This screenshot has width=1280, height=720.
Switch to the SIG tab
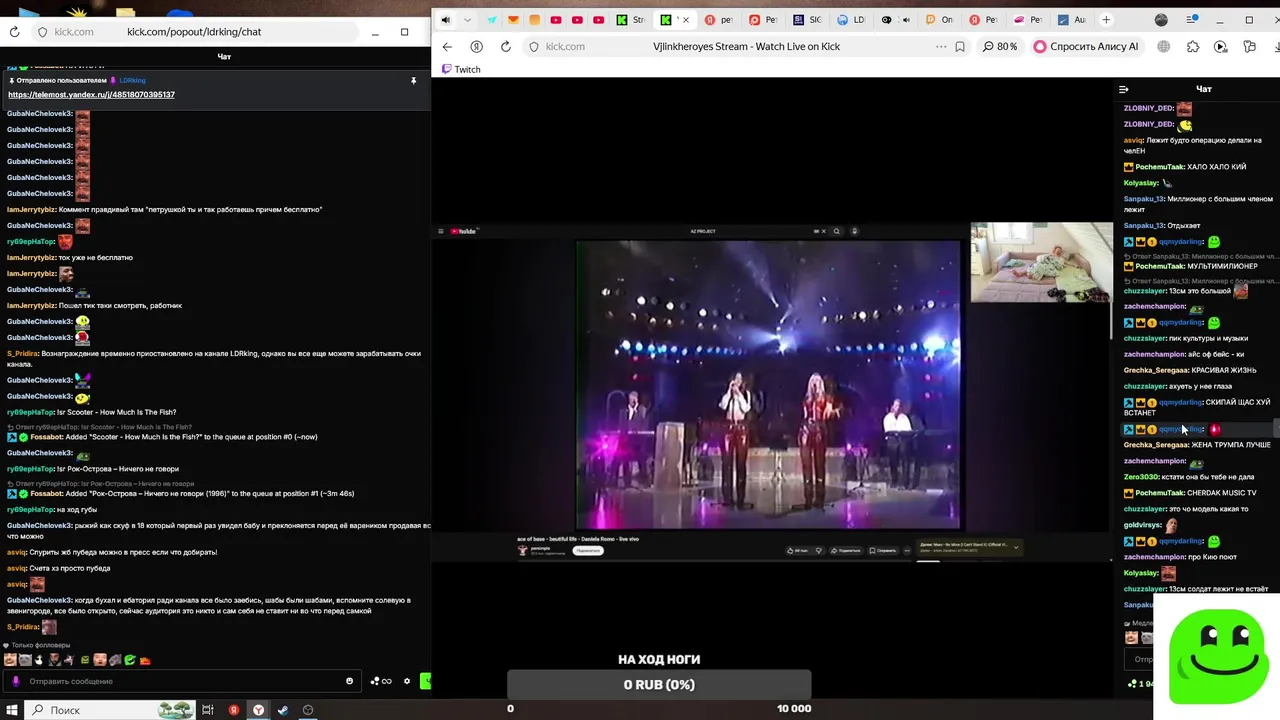click(808, 20)
